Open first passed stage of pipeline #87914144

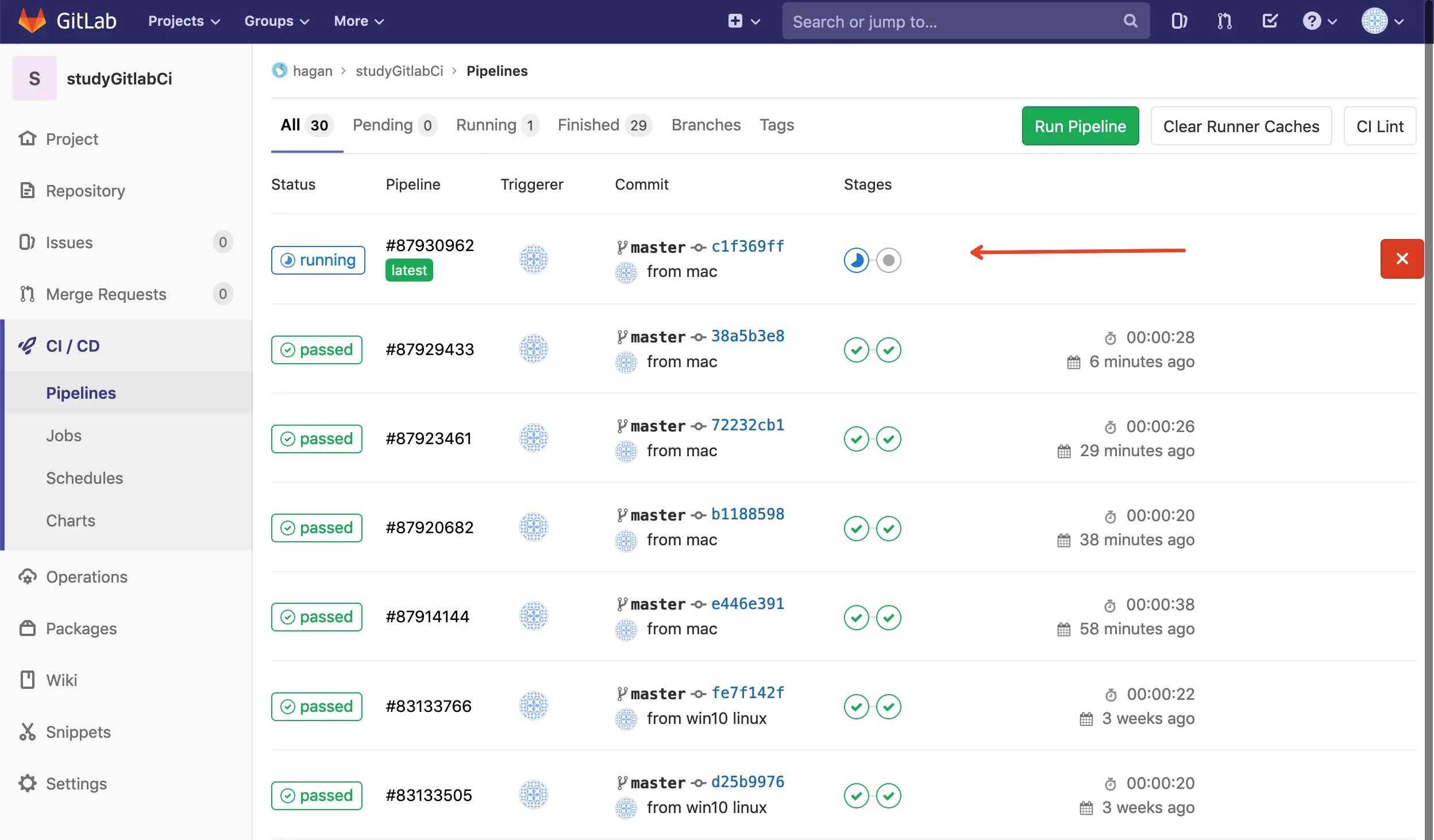coord(856,618)
